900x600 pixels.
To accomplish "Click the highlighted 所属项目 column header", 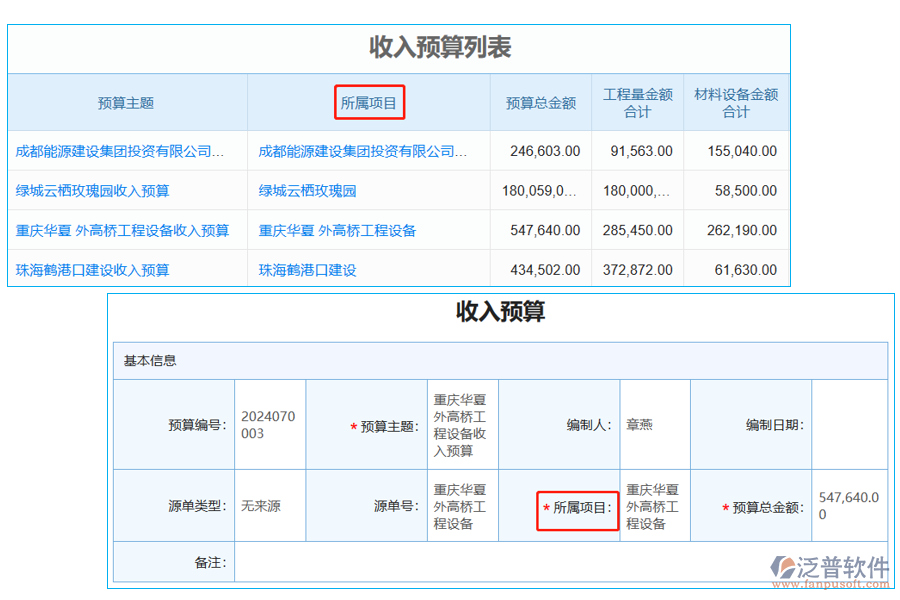I will 369,102.
